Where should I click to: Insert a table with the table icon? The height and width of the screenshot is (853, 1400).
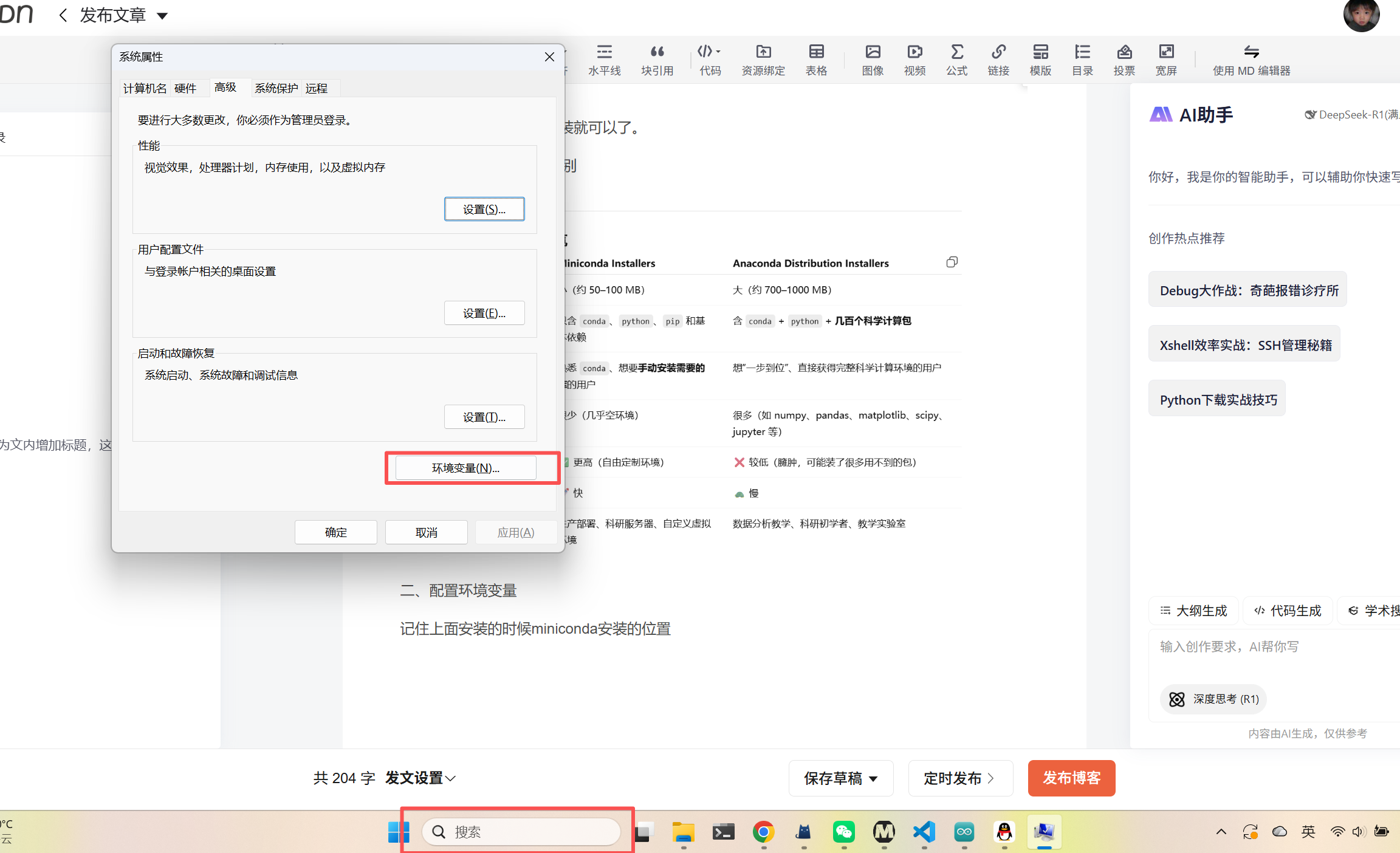[x=816, y=60]
